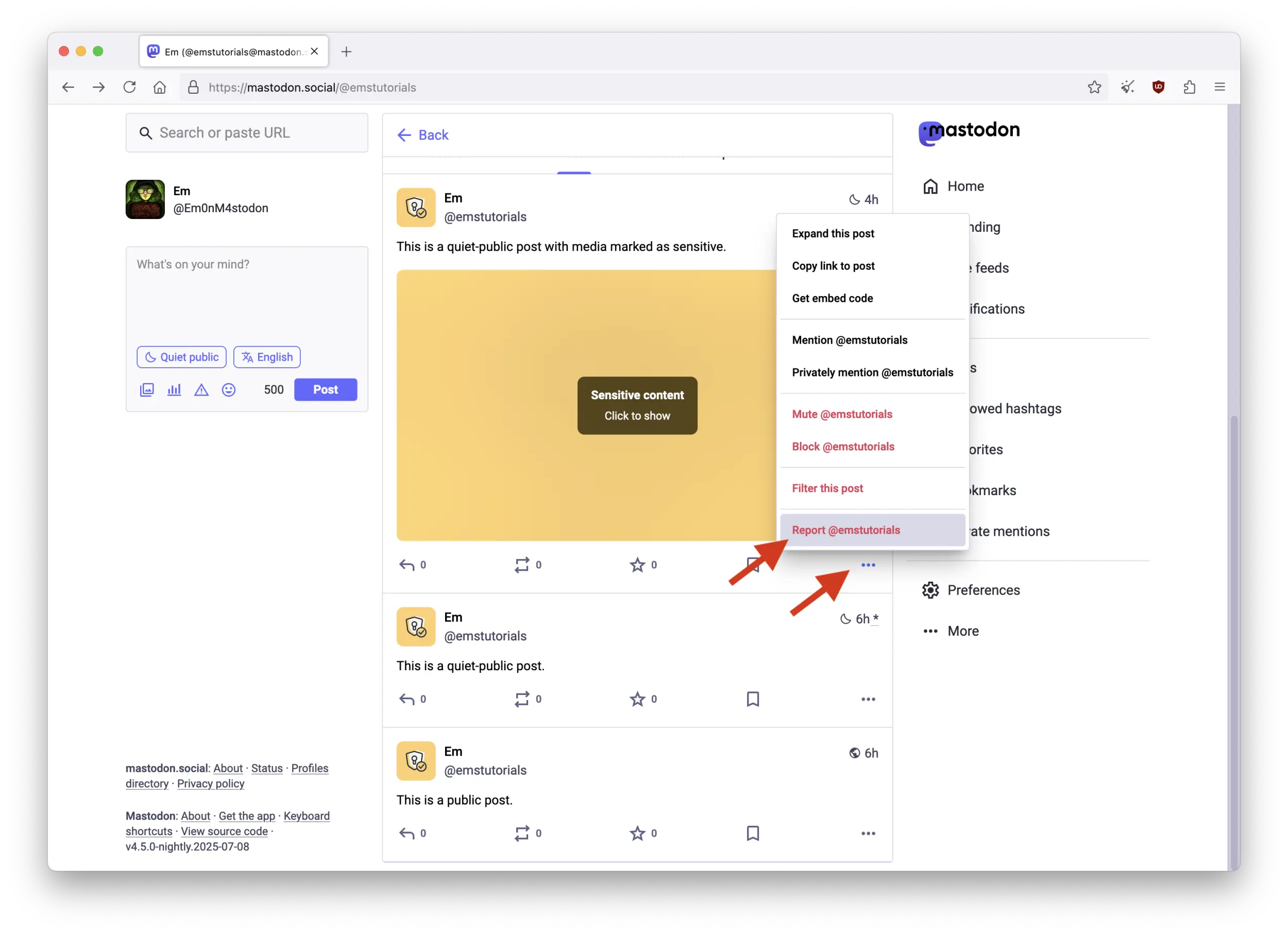Bookmark 'This is a public post'
The image size is (1288, 934).
click(x=753, y=833)
